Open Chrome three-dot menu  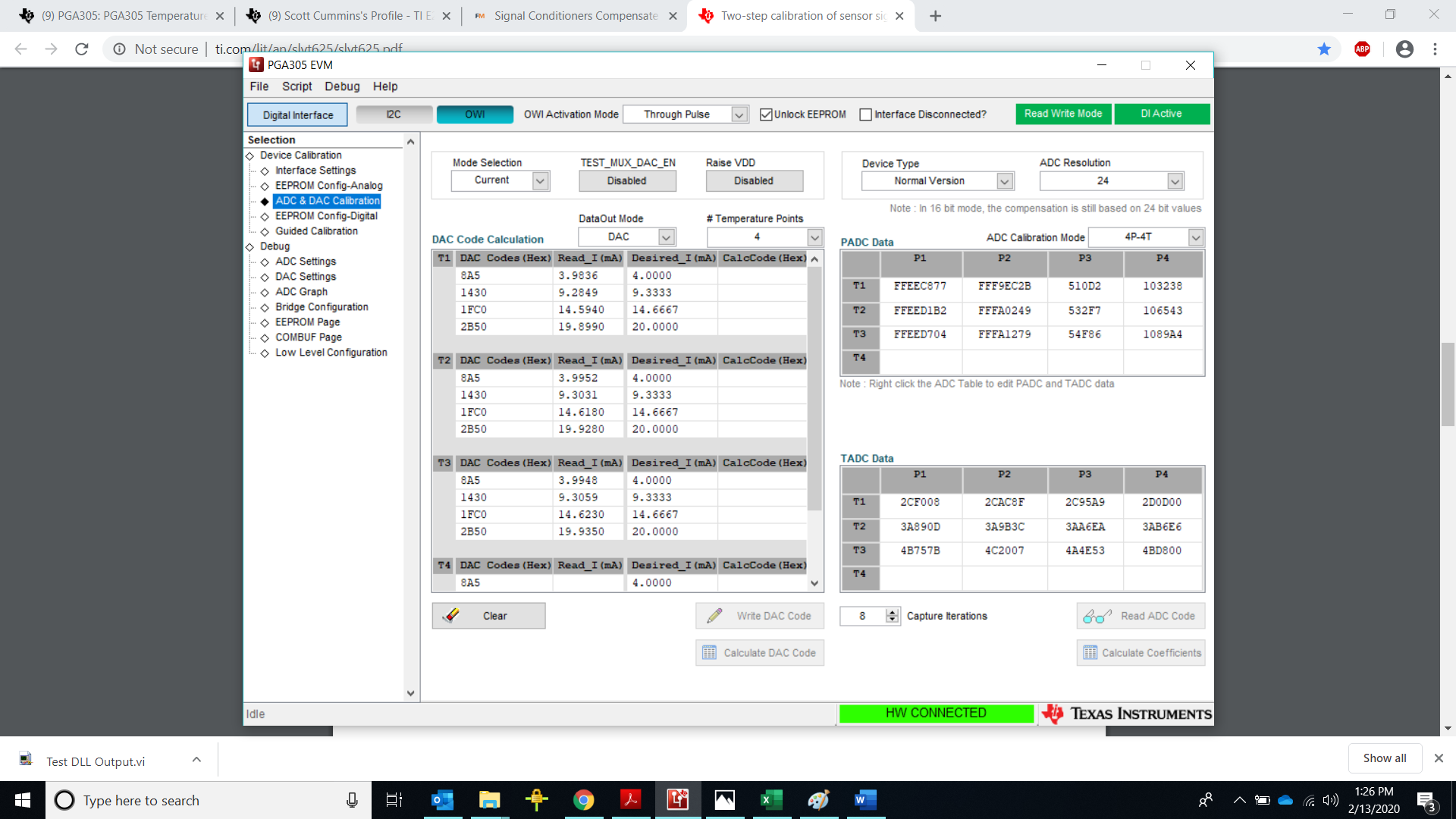[1435, 49]
